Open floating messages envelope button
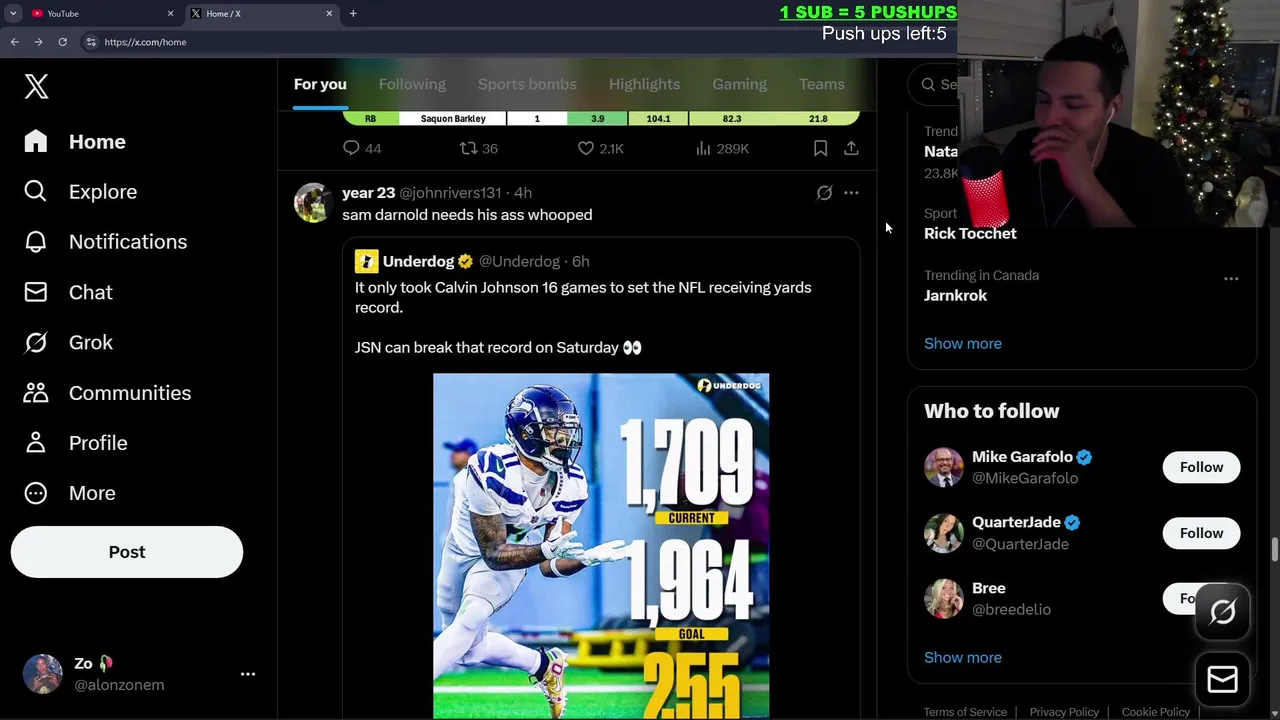Screen dimensions: 1280x720 pos(1223,680)
